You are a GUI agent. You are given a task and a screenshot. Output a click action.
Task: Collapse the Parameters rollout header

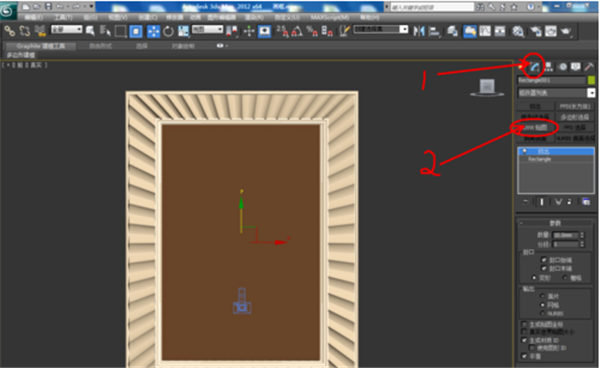click(555, 223)
